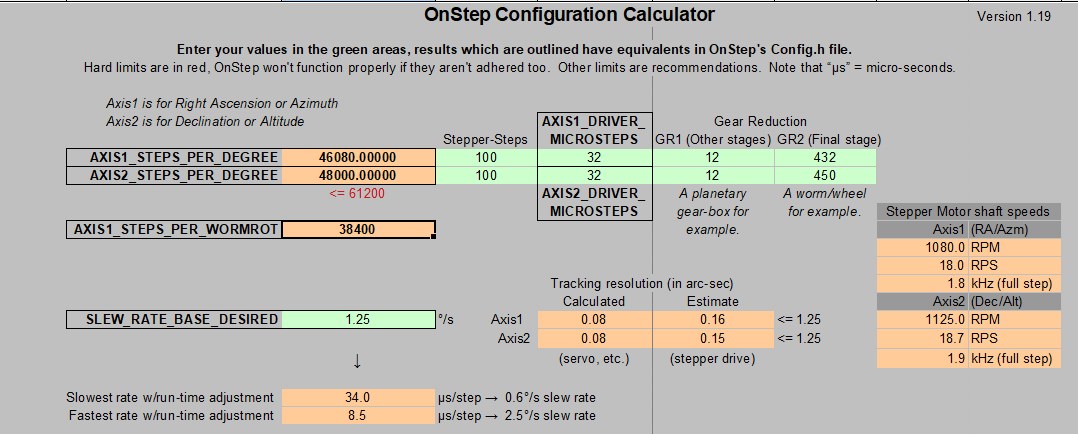
Task: Click the "2.5°/s slew rate" text
Action: click(x=551, y=415)
